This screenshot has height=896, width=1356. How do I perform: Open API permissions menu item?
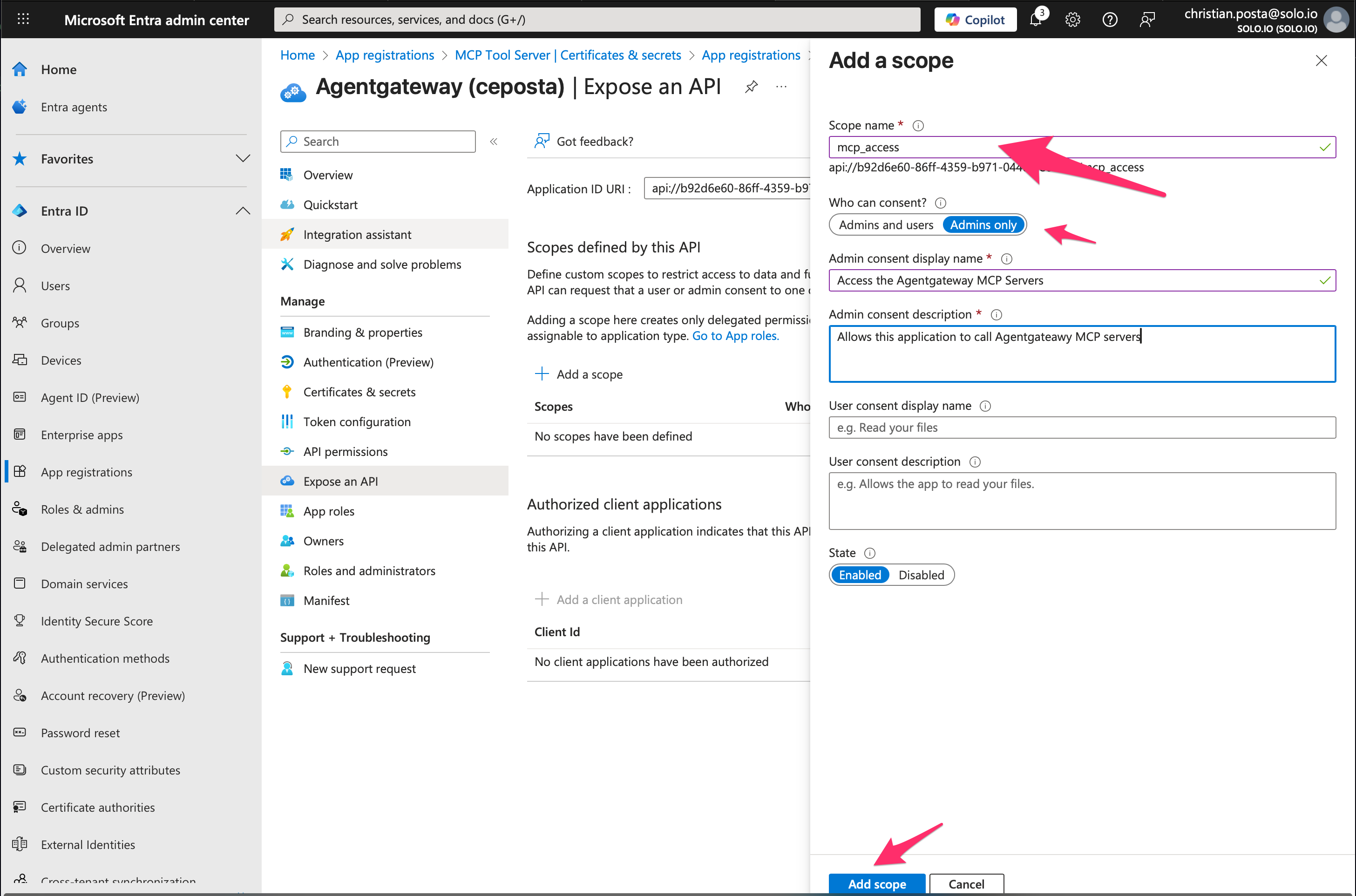[x=345, y=451]
